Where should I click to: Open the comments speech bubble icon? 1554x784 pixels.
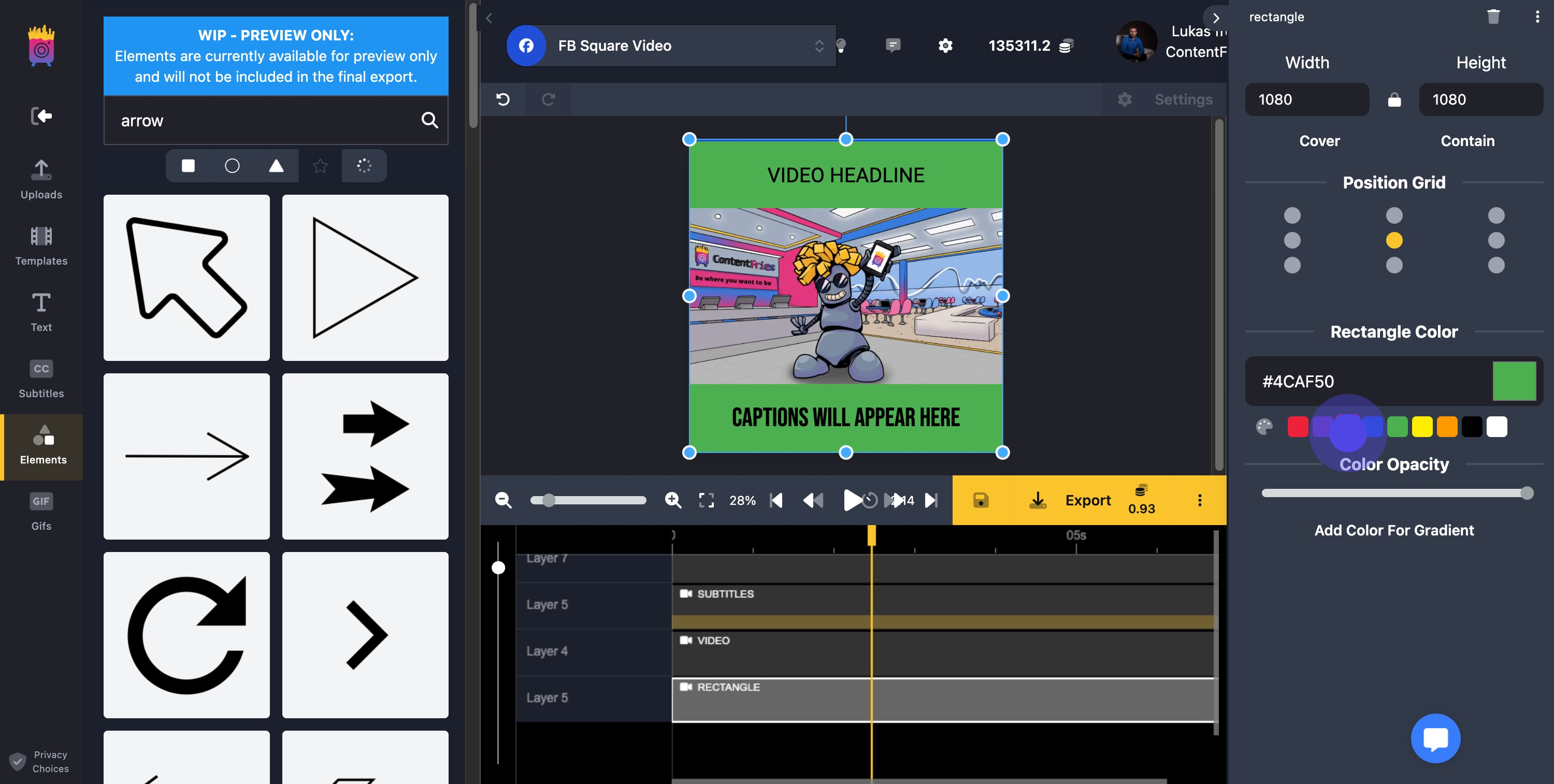(x=893, y=45)
